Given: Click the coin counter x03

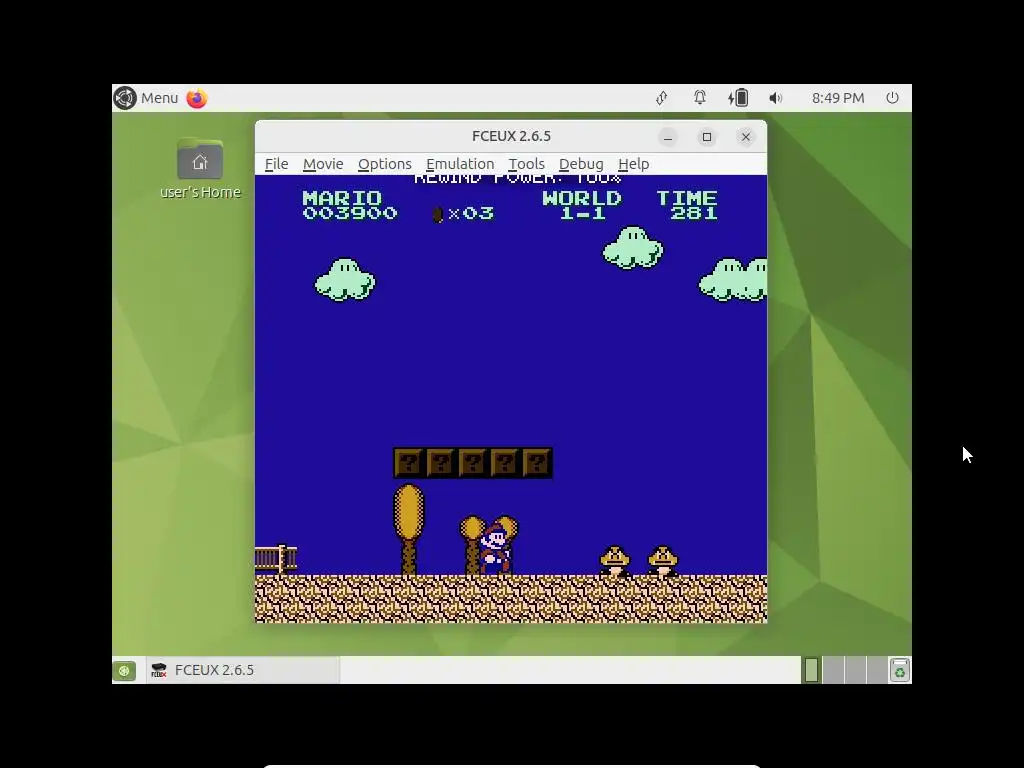Looking at the screenshot, I should (463, 214).
